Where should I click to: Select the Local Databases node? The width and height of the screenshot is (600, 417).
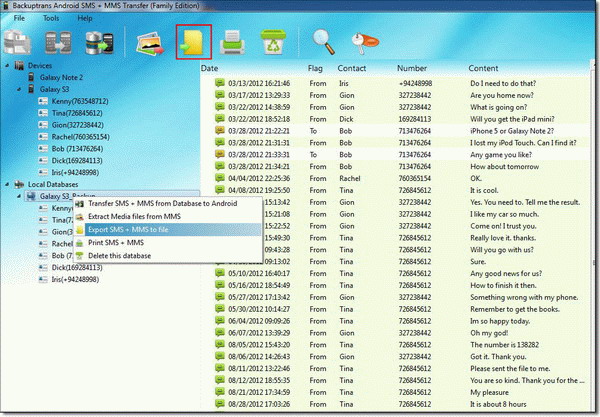[x=53, y=184]
